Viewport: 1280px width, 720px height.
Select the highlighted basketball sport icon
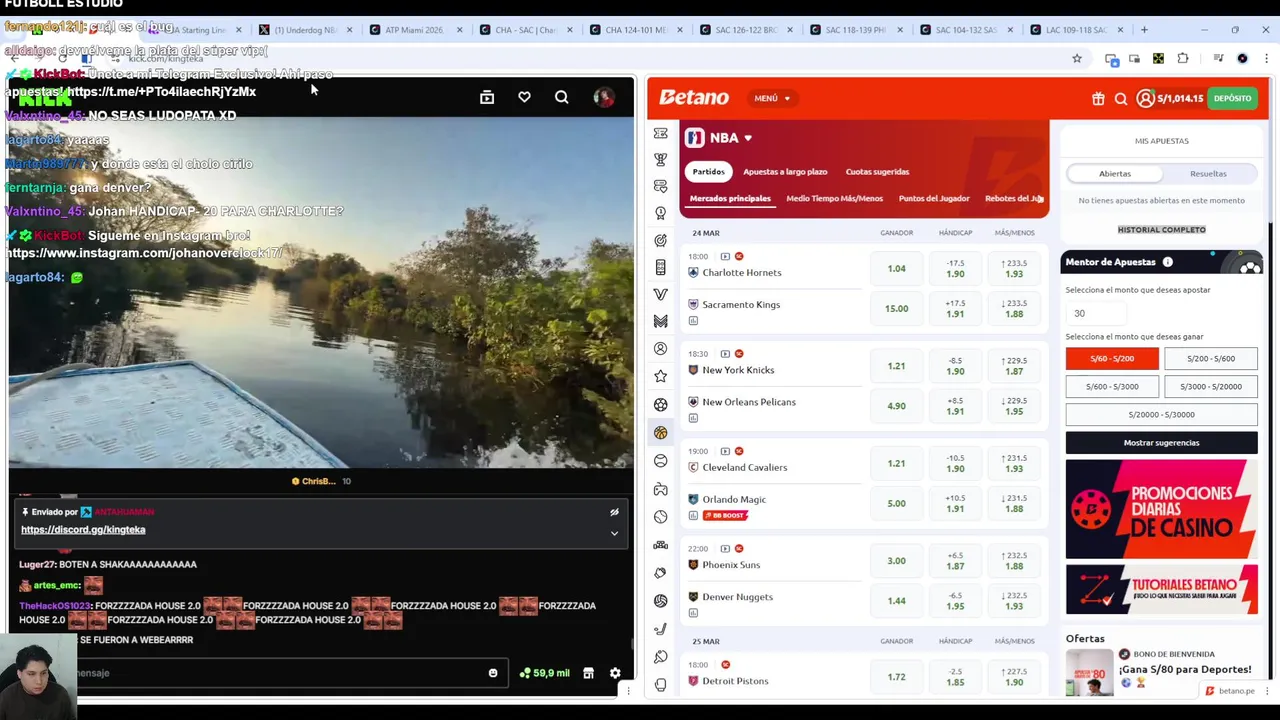coord(660,433)
